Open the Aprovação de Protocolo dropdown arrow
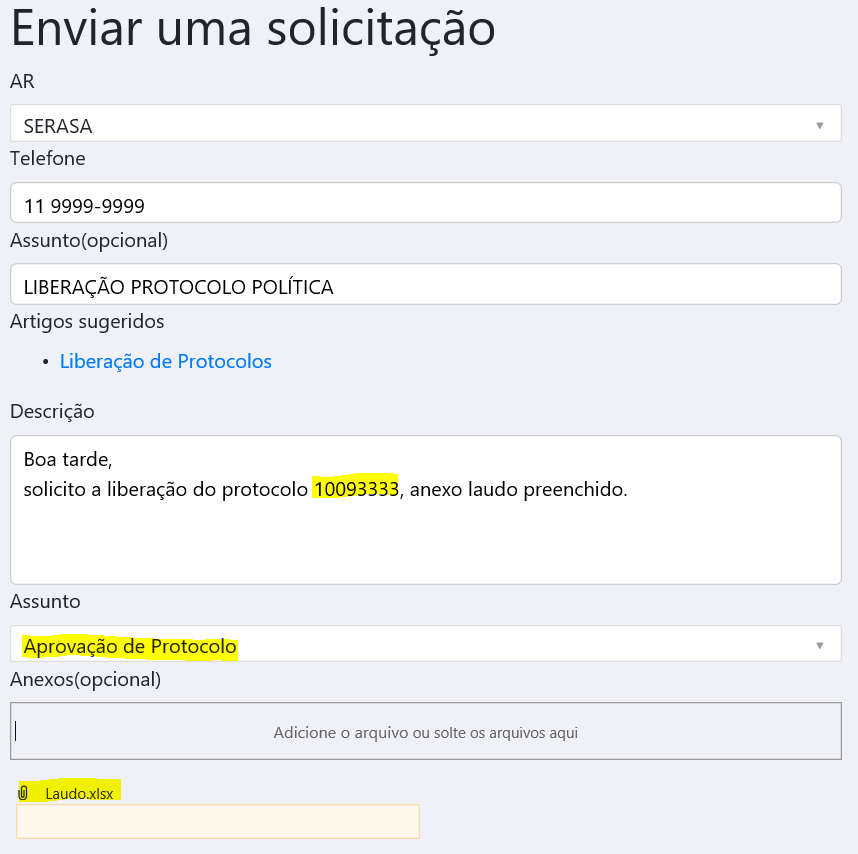858x854 pixels. 819,645
